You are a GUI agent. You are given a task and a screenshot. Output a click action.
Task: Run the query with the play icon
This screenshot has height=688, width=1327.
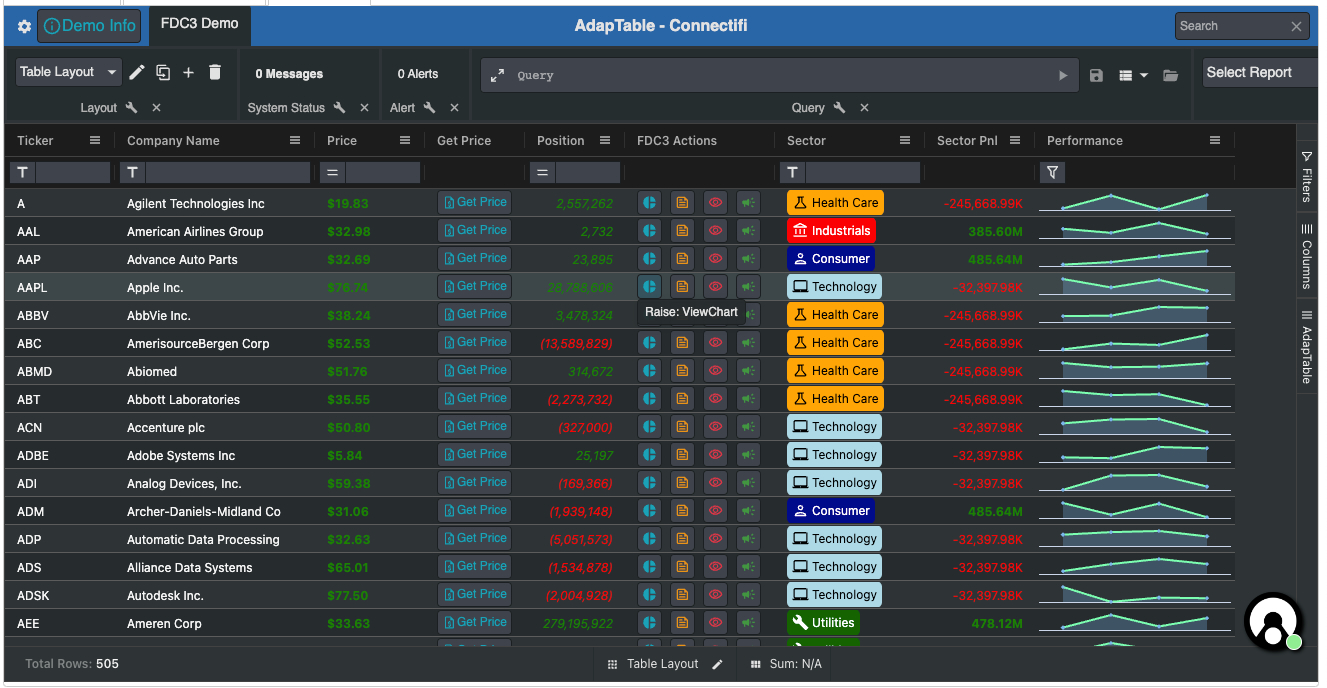coord(1063,75)
